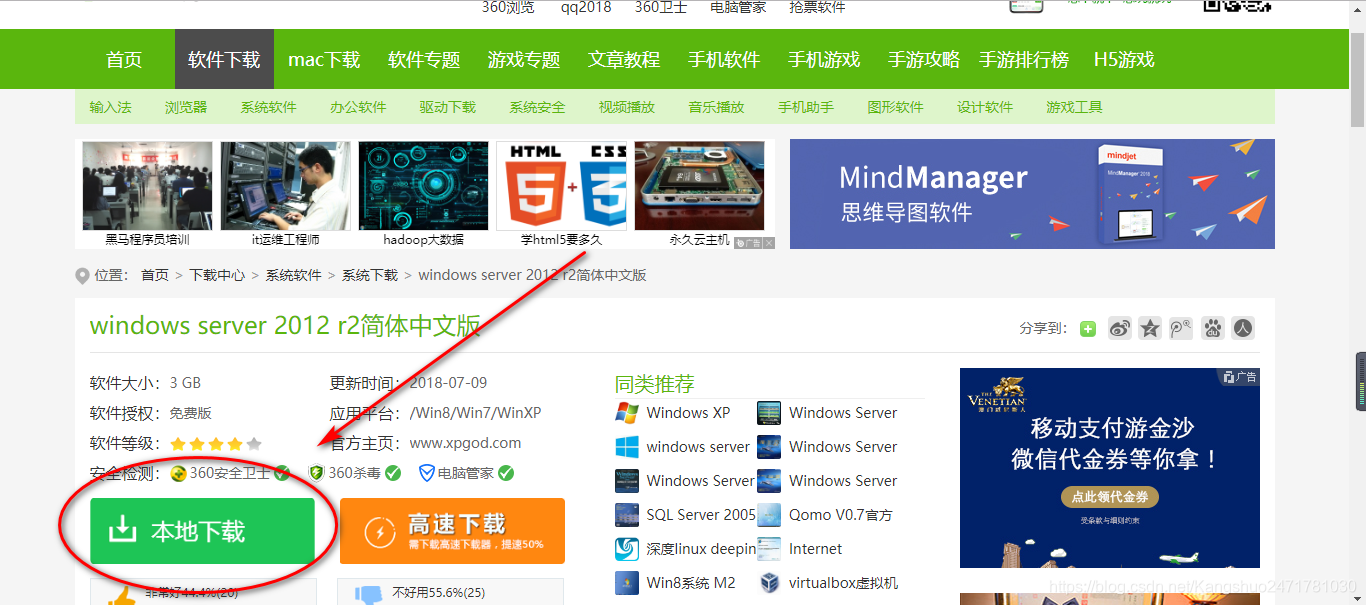The width and height of the screenshot is (1366, 605).
Task: Click the thumbs-down icon beside 不好用
Action: pos(370,594)
